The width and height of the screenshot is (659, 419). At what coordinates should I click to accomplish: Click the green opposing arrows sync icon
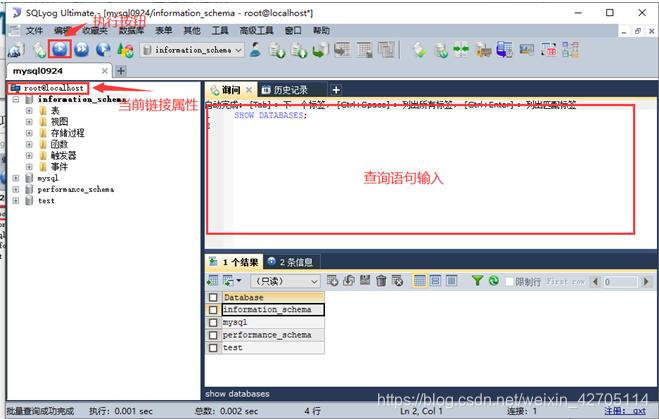click(x=461, y=50)
